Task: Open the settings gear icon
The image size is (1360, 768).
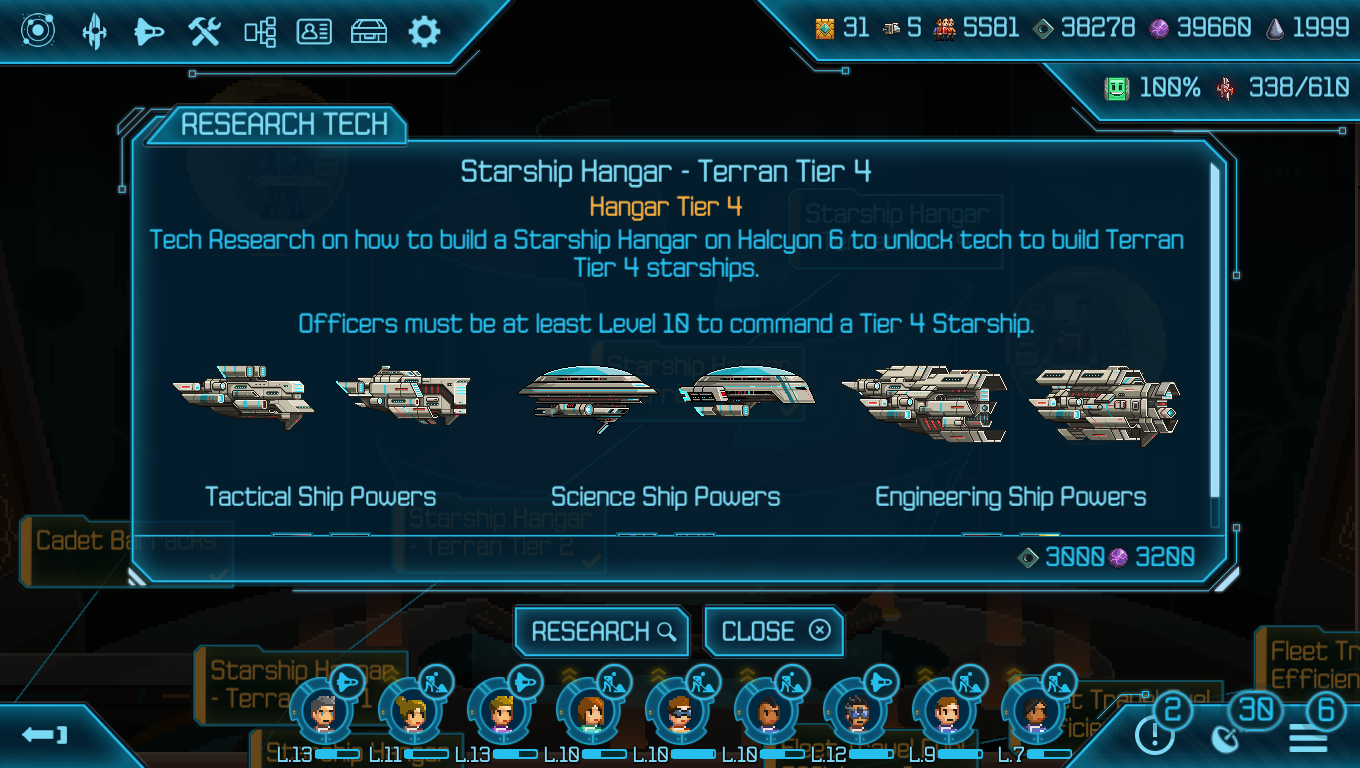Action: coord(424,32)
